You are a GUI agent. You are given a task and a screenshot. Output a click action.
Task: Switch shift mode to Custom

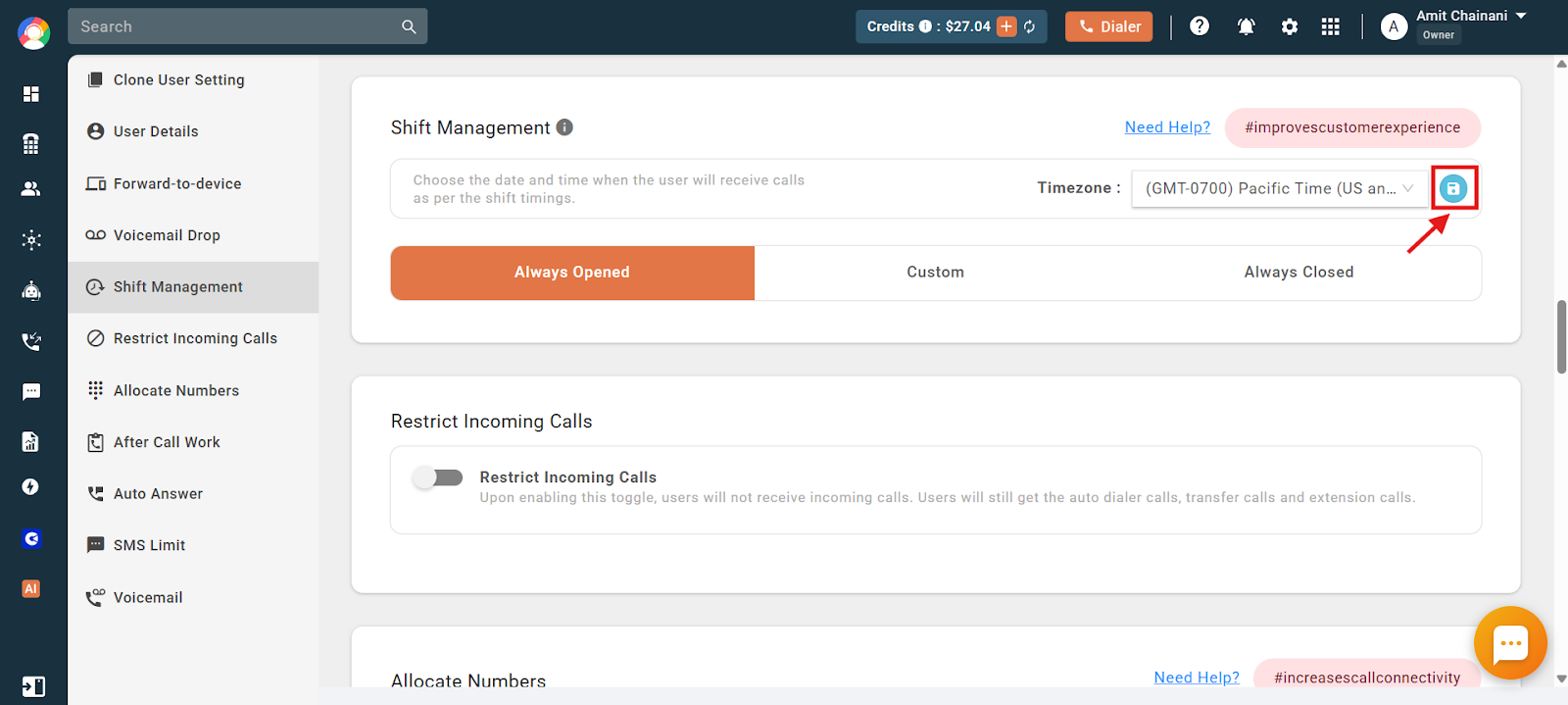click(936, 273)
